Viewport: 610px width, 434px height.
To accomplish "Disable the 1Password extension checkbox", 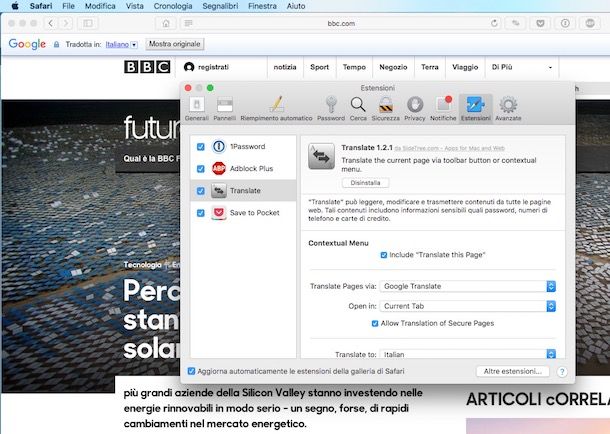I will [x=200, y=147].
